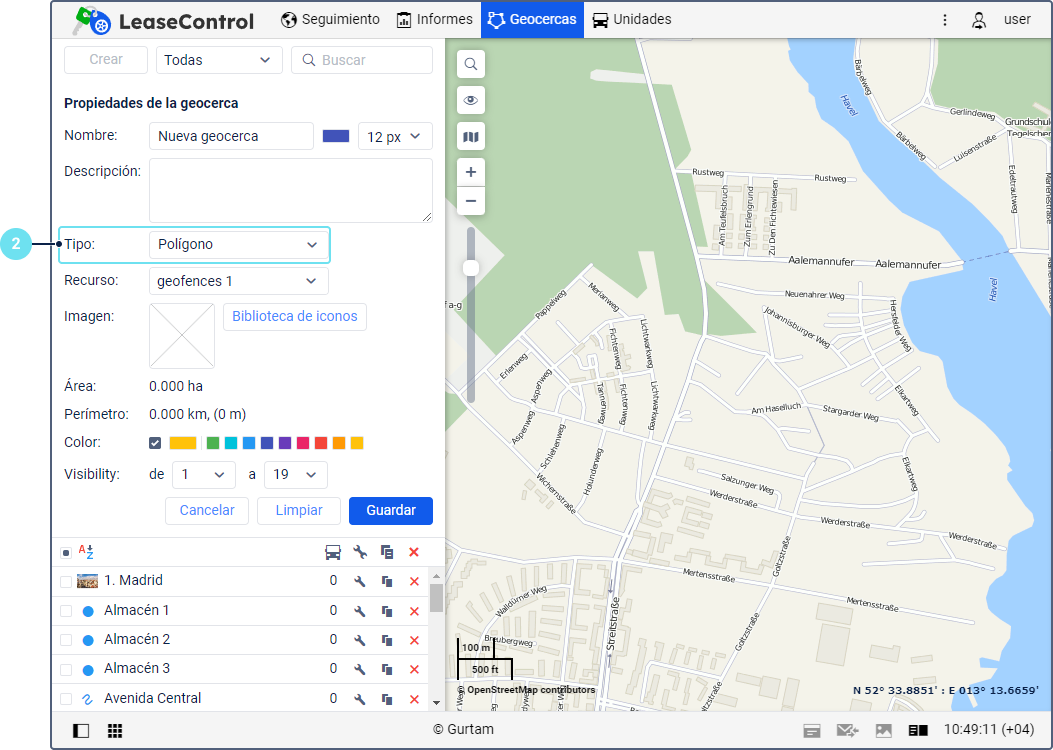The image size is (1053, 750).
Task: Zoom out on the map
Action: (471, 202)
